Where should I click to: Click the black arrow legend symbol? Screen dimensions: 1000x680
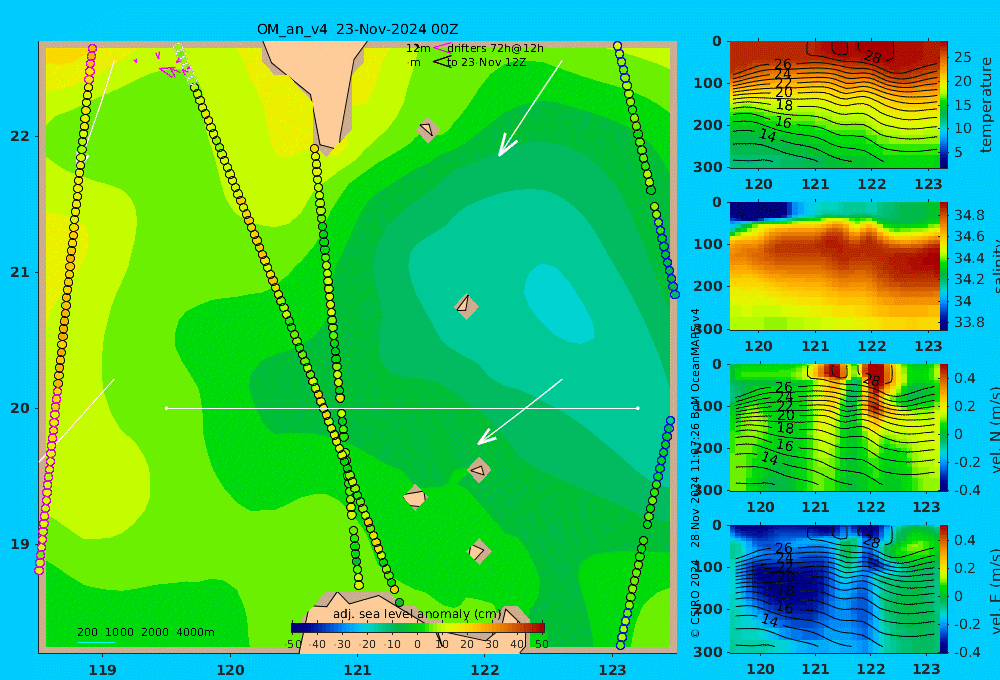(442, 62)
